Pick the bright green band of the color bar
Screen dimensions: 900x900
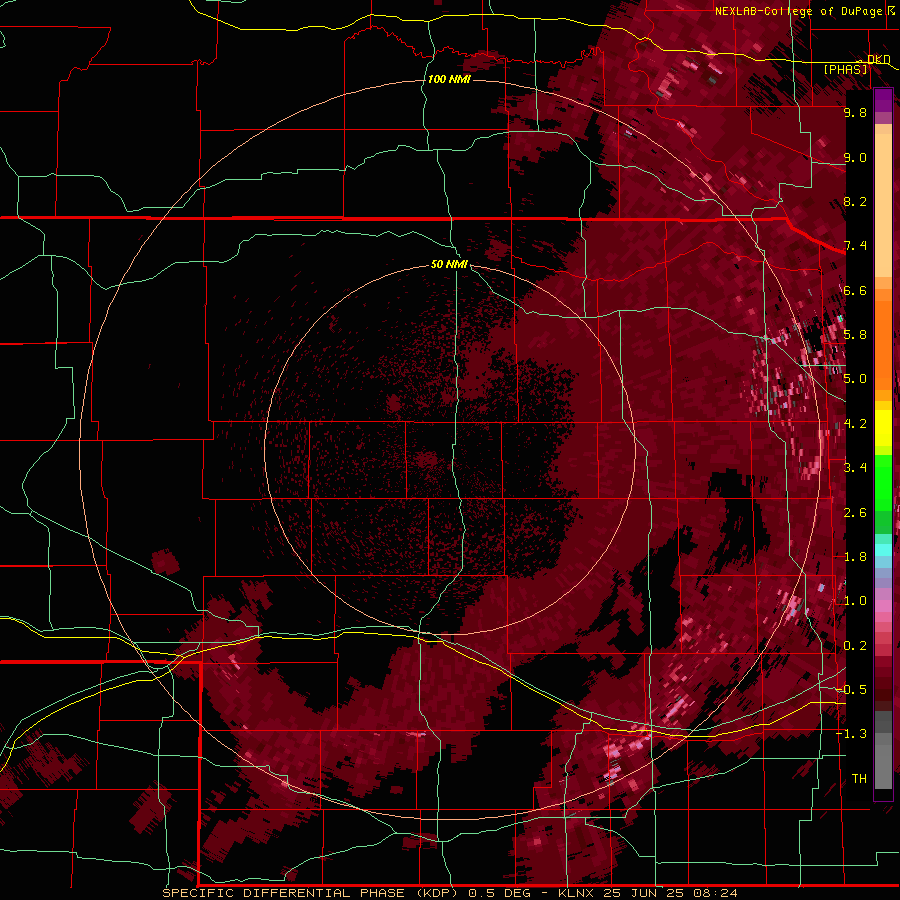(x=883, y=482)
